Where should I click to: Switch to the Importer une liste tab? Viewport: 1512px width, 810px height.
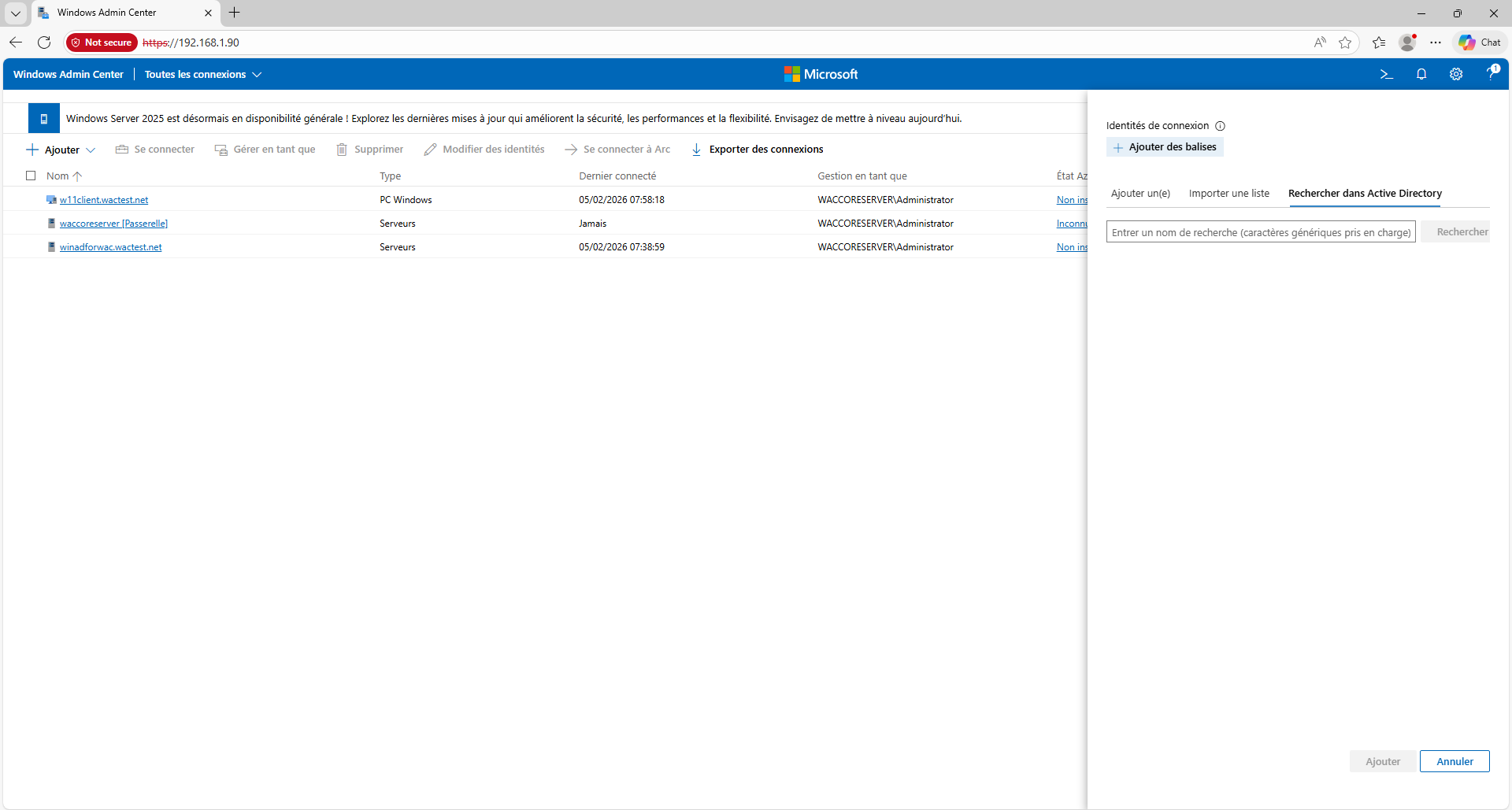click(1229, 194)
